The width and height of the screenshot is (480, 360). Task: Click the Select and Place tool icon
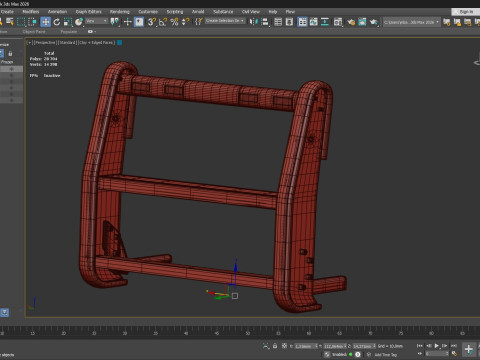click(79, 22)
